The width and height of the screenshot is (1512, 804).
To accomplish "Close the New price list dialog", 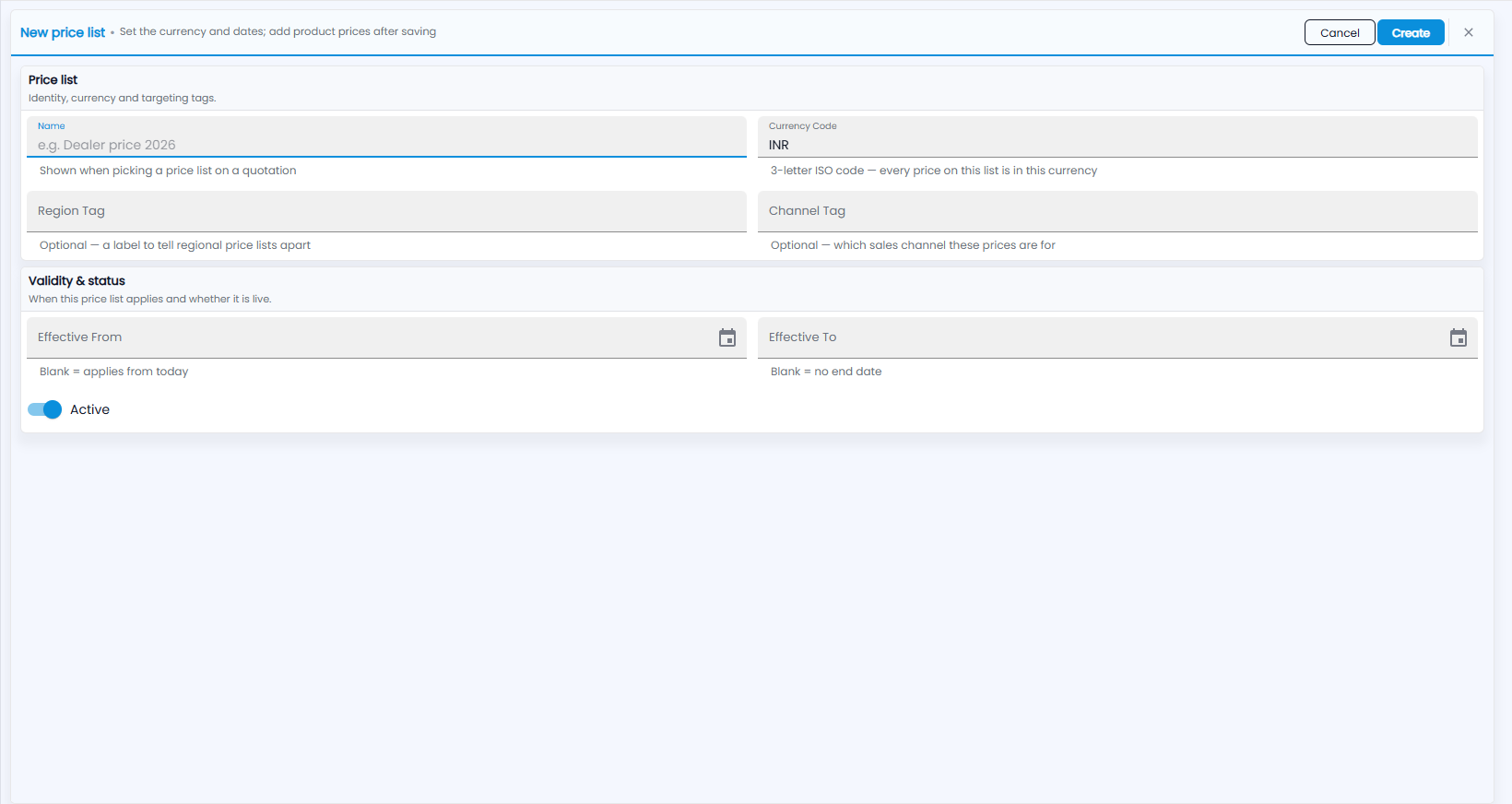I will (x=1469, y=32).
